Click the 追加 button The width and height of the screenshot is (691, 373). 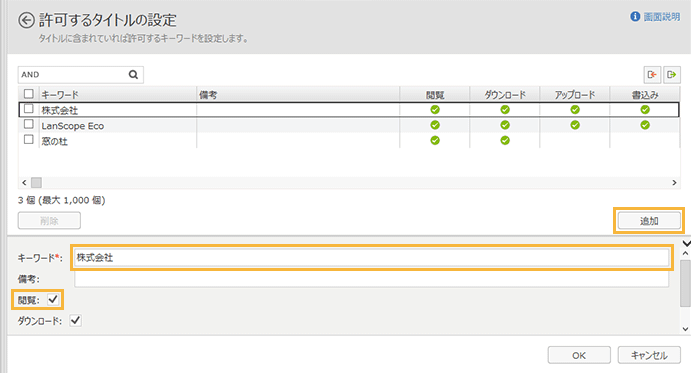[x=649, y=221]
